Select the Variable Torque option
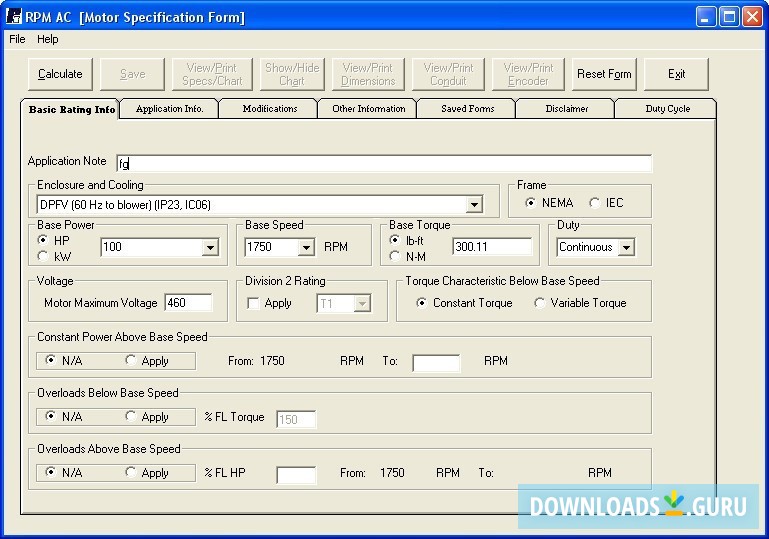Screen dimensions: 769x539 tap(540, 303)
